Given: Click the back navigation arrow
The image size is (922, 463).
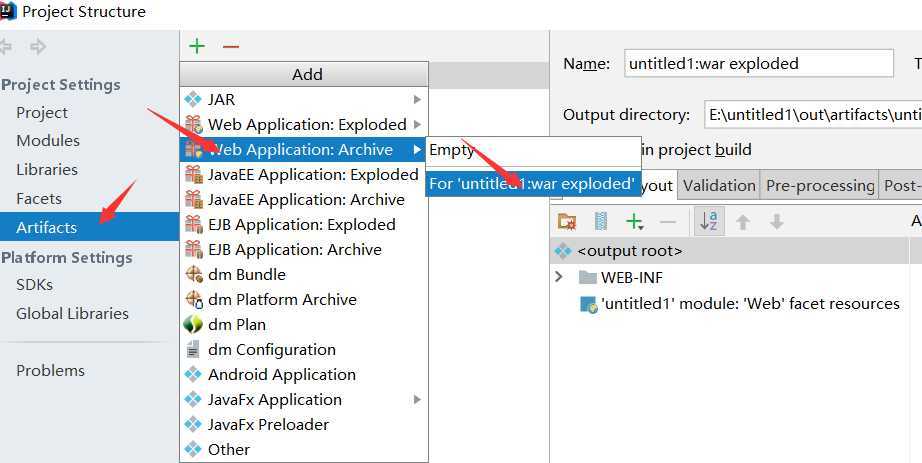Looking at the screenshot, I should click(x=6, y=46).
